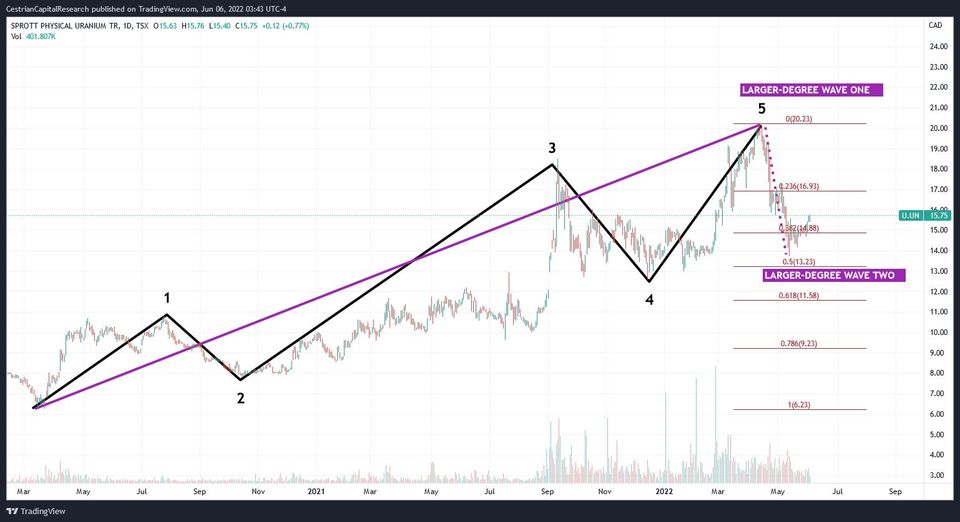960x522 pixels.
Task: Click the 20.00 price axis label
Action: [939, 128]
